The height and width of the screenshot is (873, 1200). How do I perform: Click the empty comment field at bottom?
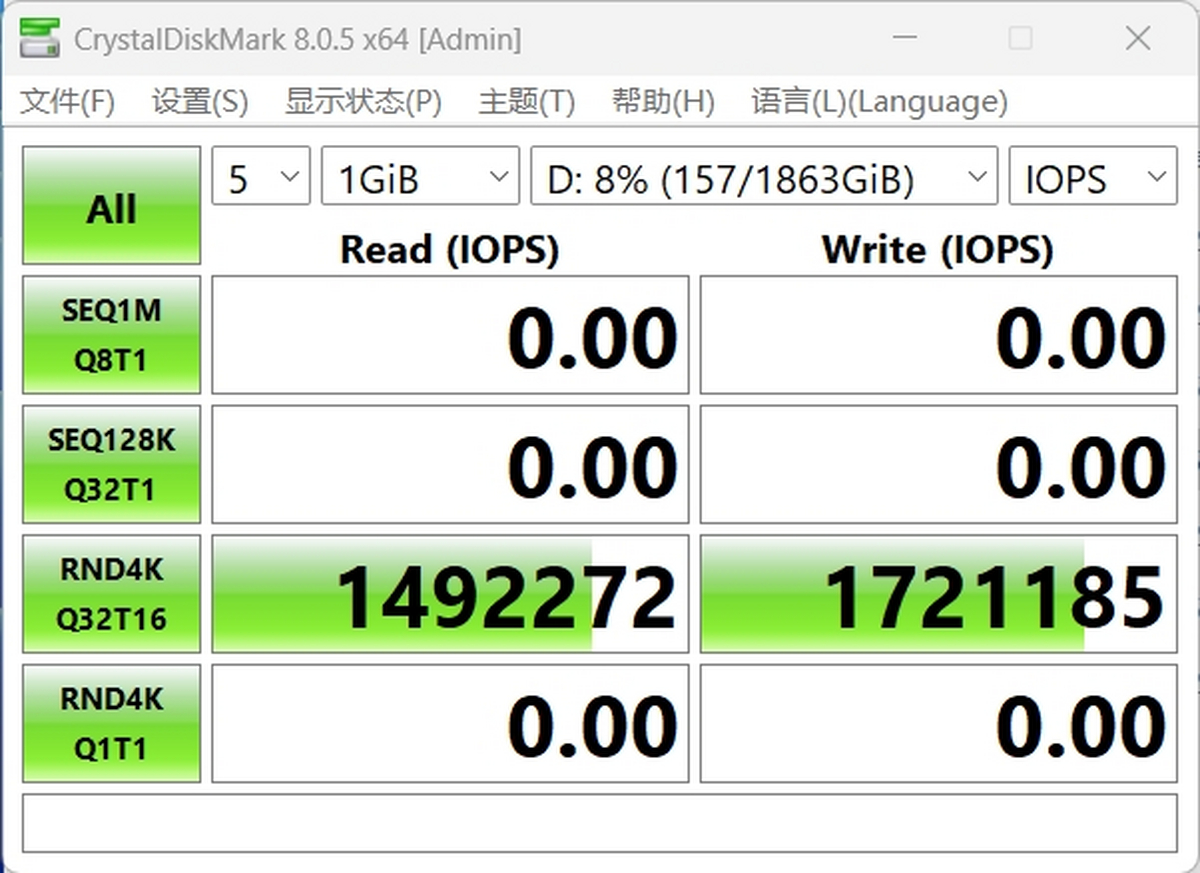click(x=599, y=824)
